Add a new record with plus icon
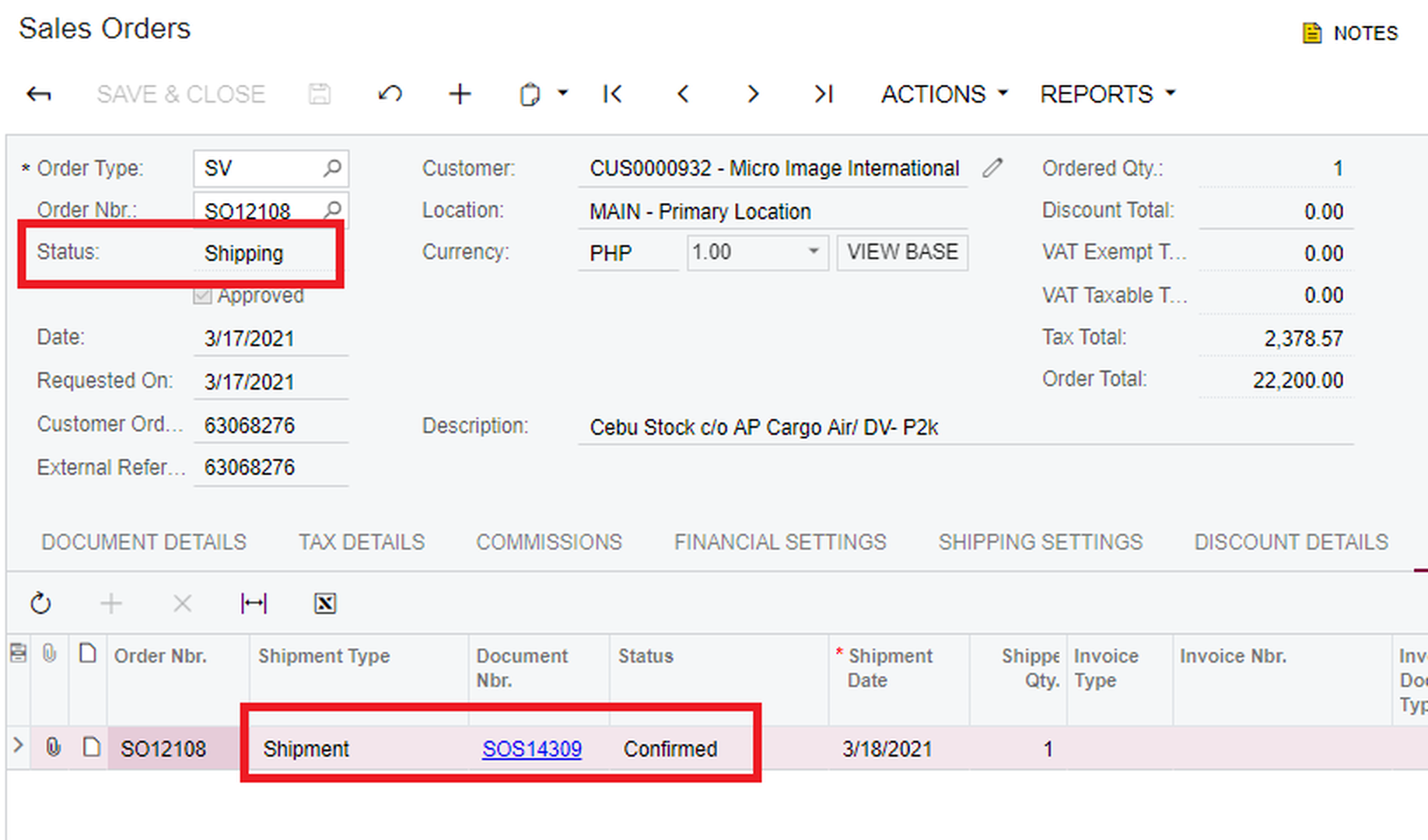Screen dimensions: 1428x840 (460, 94)
